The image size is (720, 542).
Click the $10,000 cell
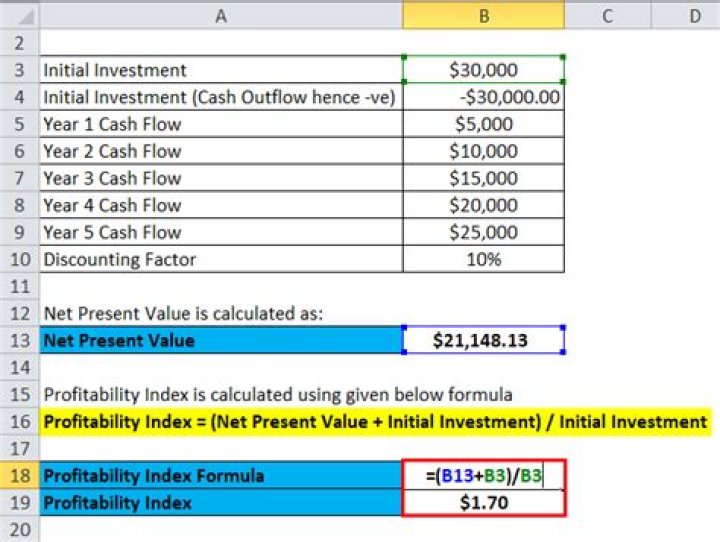click(x=484, y=151)
